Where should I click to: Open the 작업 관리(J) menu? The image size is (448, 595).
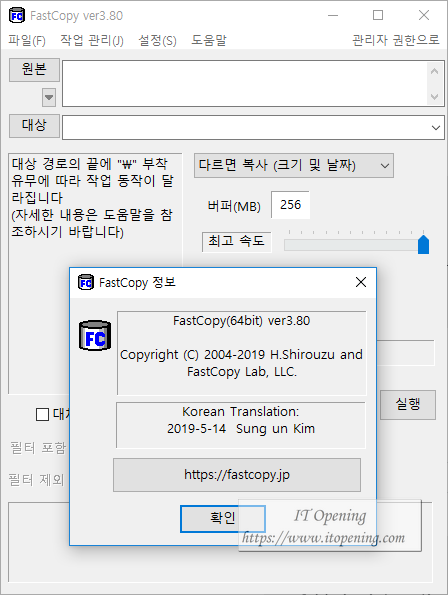click(92, 40)
